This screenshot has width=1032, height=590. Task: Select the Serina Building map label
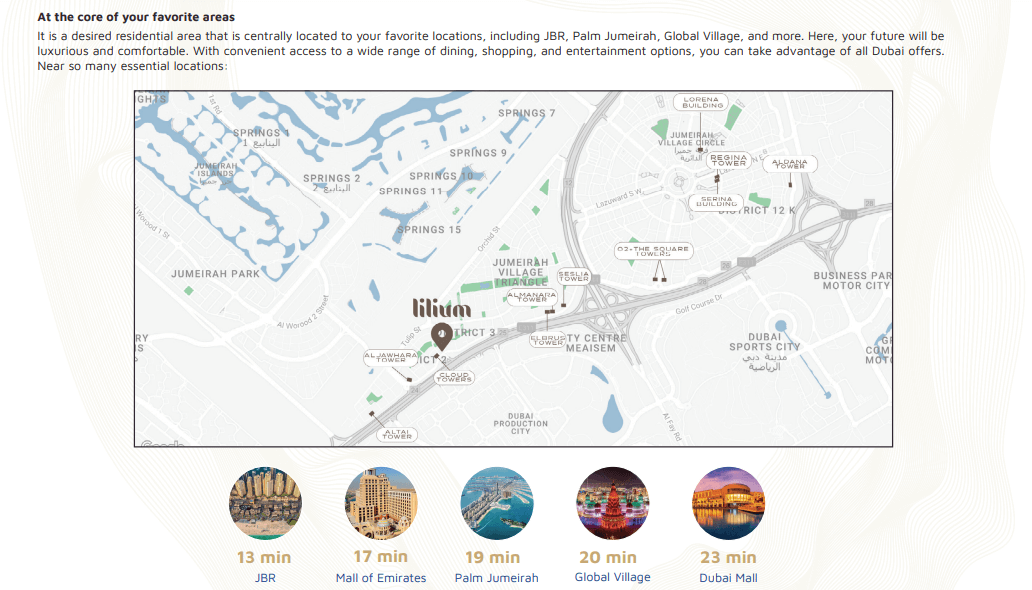716,201
